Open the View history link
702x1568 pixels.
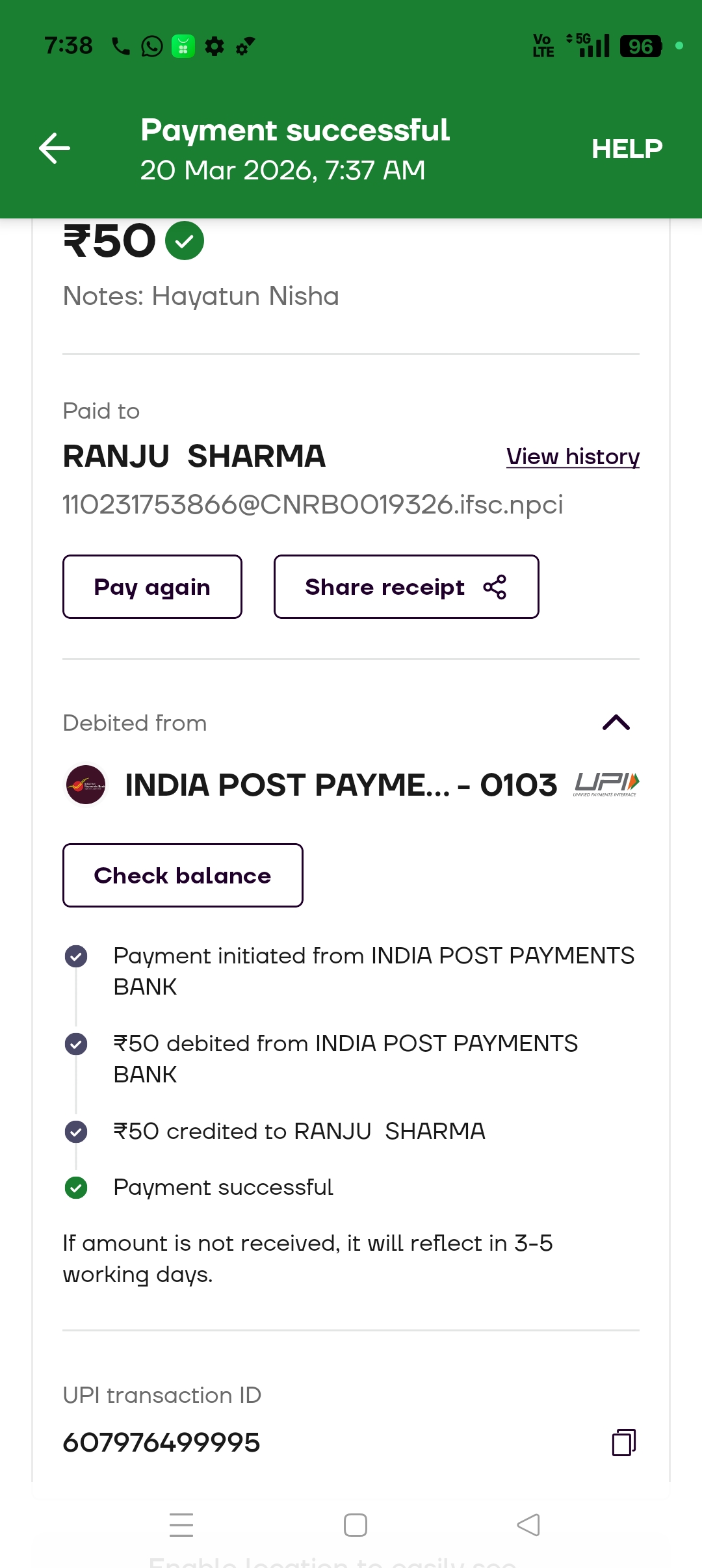(573, 457)
